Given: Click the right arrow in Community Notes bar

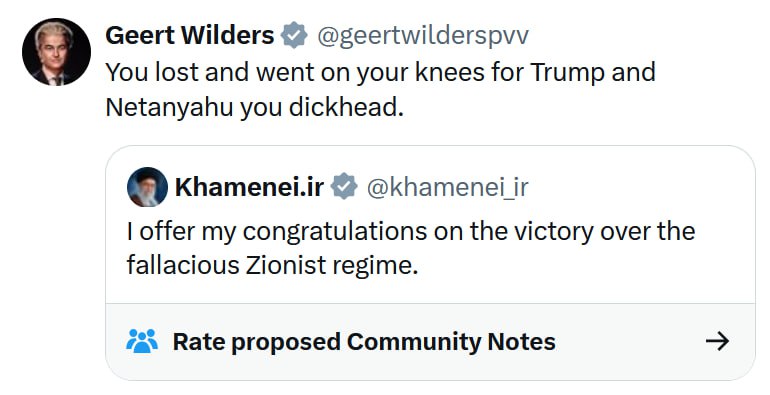Looking at the screenshot, I should click(x=717, y=341).
